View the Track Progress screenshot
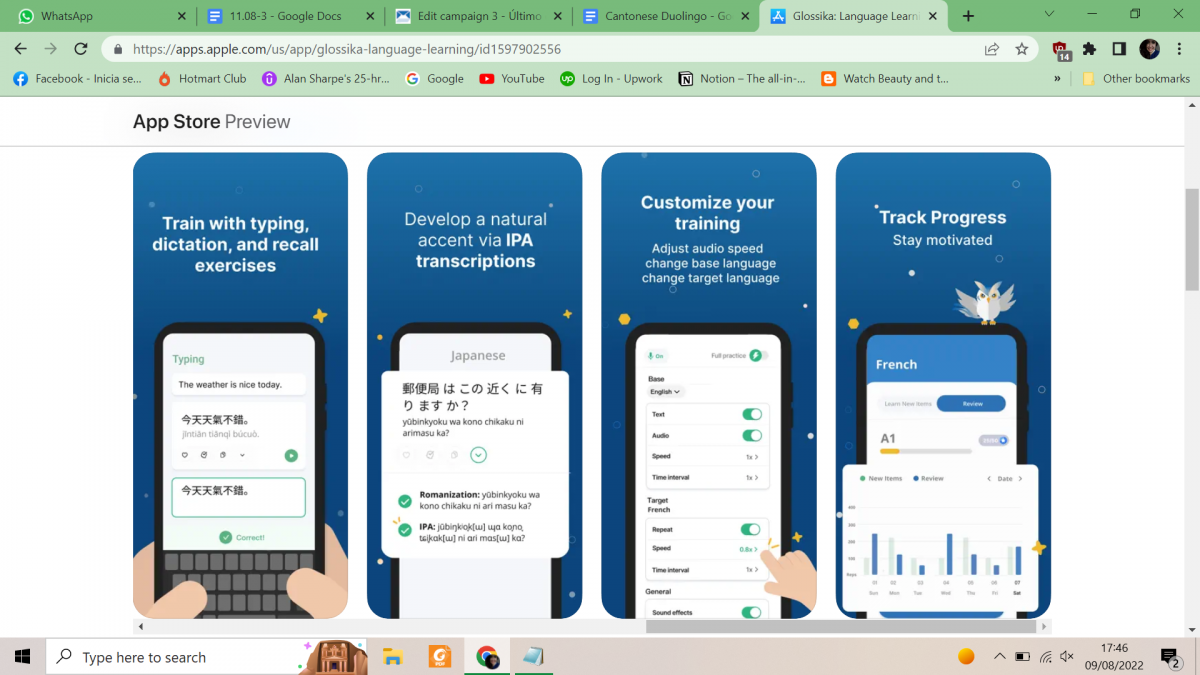Image resolution: width=1200 pixels, height=675 pixels. [x=943, y=385]
